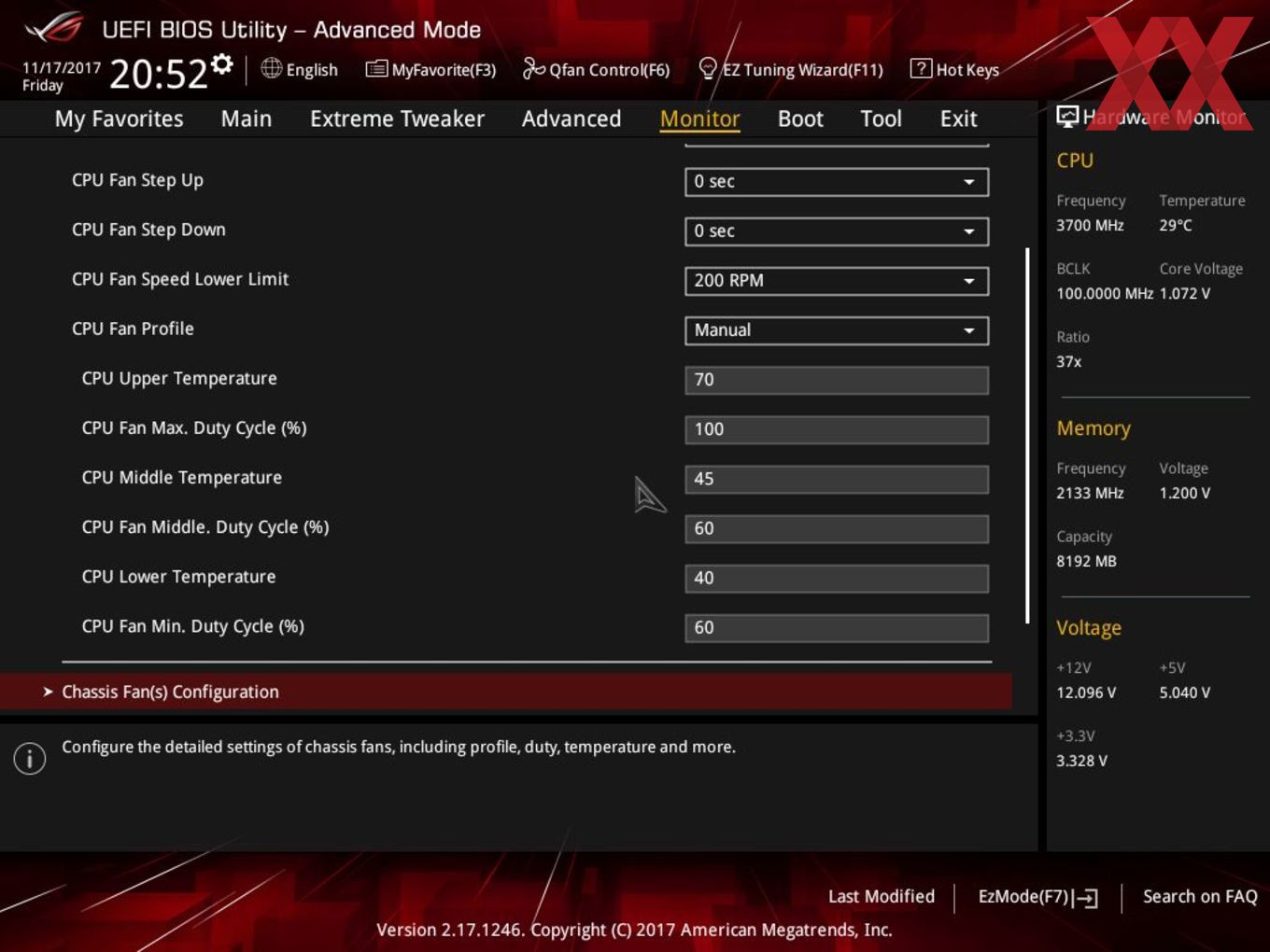This screenshot has height=952, width=1270.
Task: Click the 100.0000 MHz BCLK value
Action: pos(1105,293)
